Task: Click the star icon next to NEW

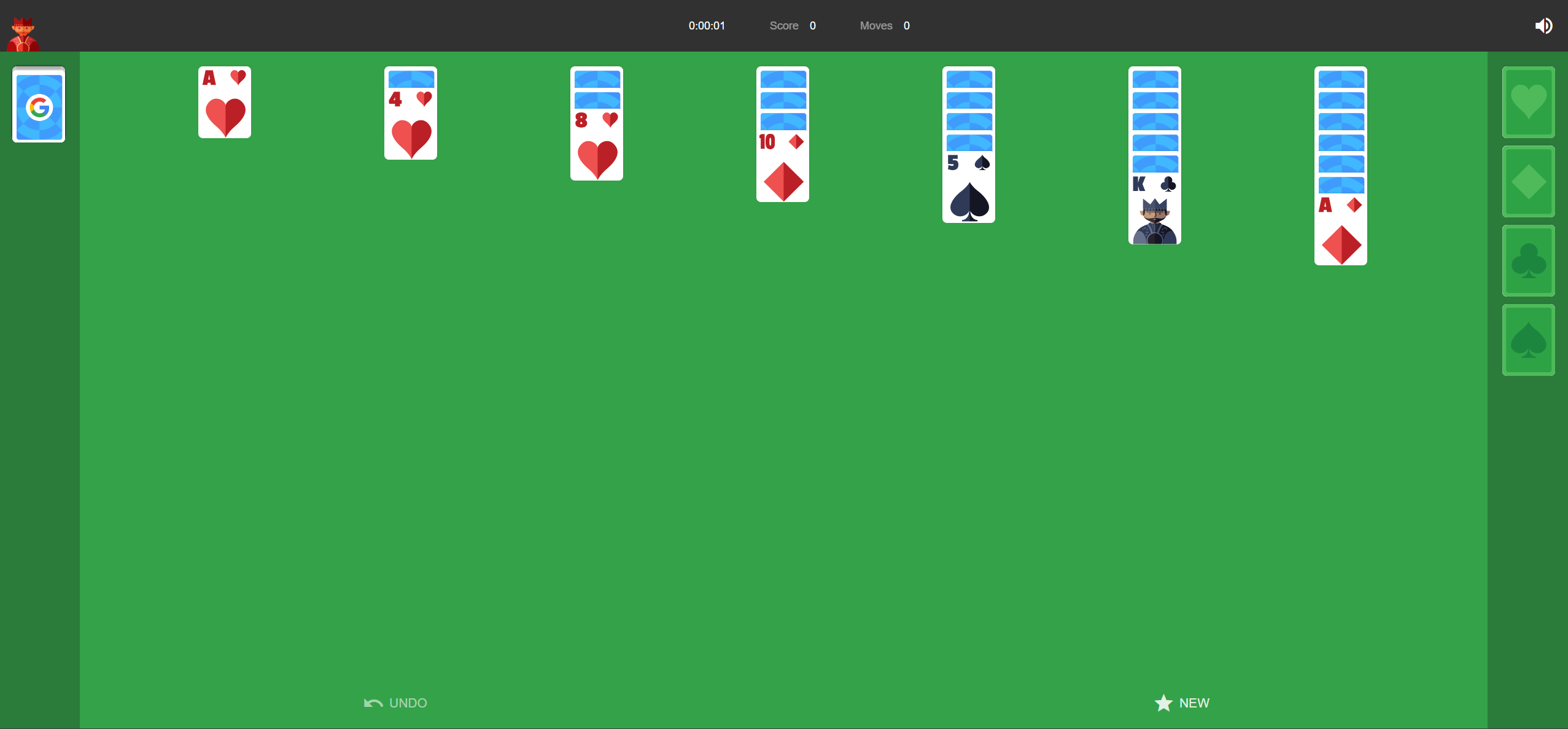Action: 1163,703
